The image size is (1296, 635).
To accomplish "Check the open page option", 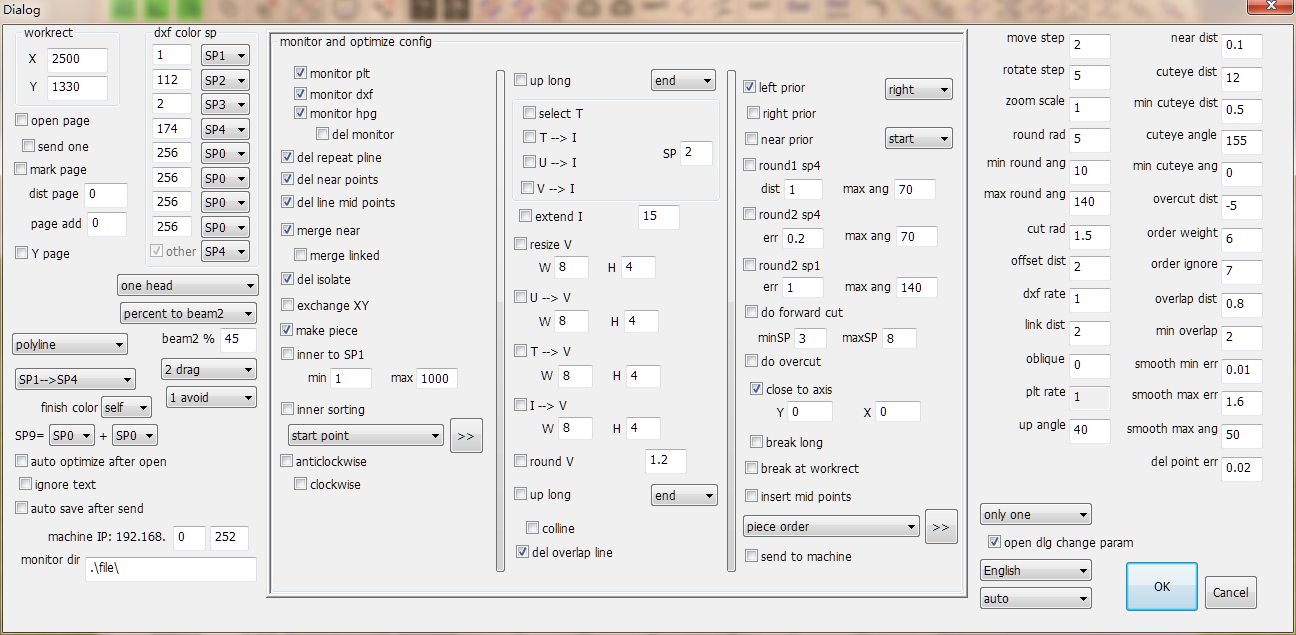I will click(22, 121).
